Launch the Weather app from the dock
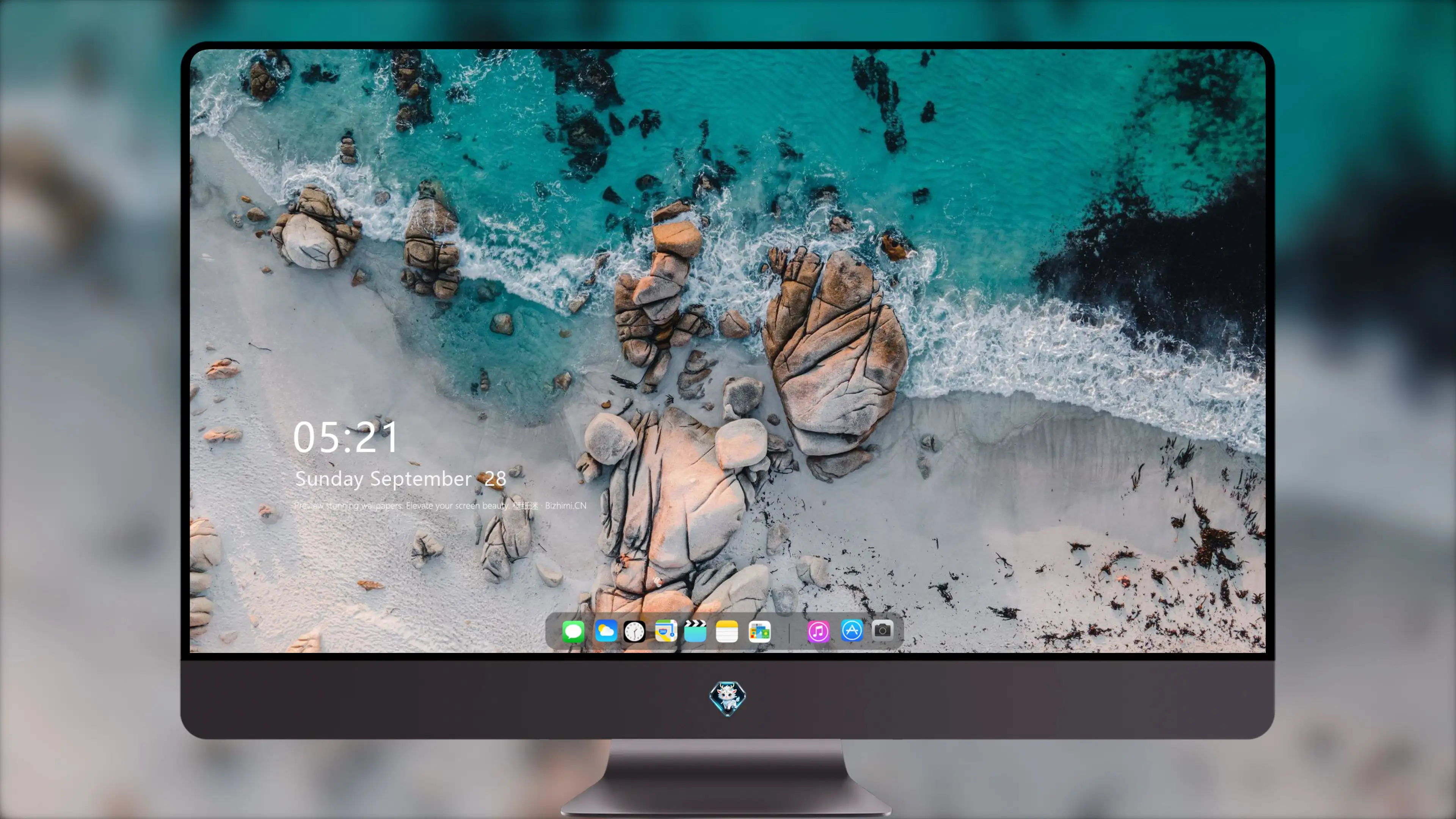This screenshot has height=819, width=1456. tap(606, 631)
